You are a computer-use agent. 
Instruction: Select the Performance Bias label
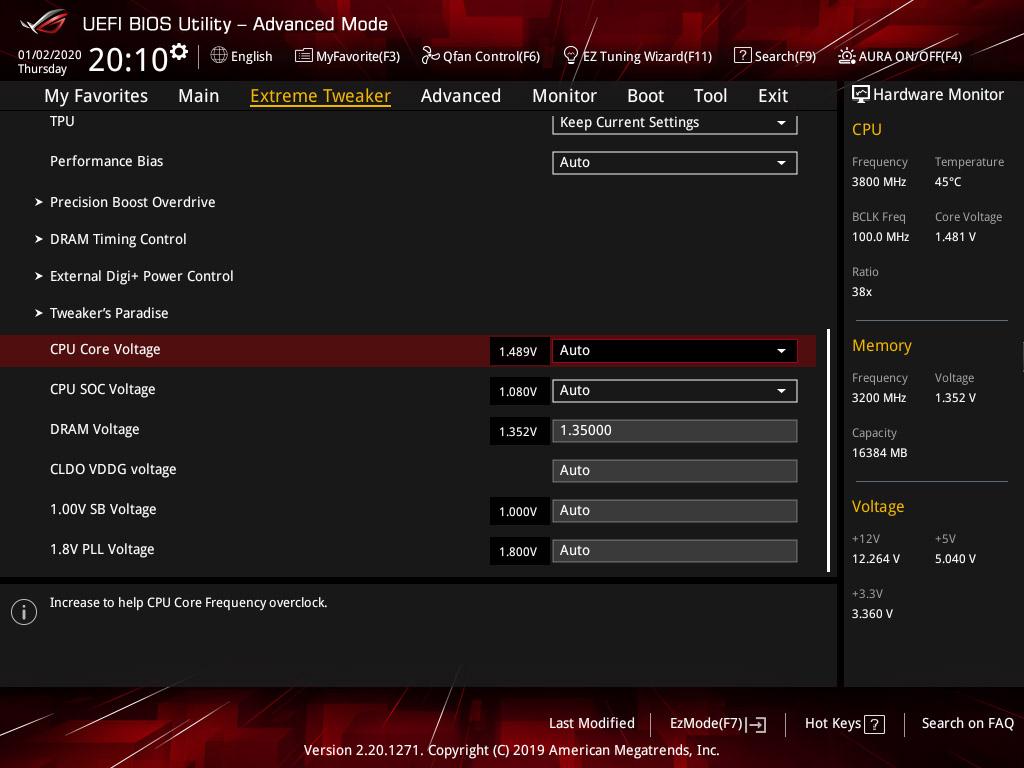click(x=106, y=161)
